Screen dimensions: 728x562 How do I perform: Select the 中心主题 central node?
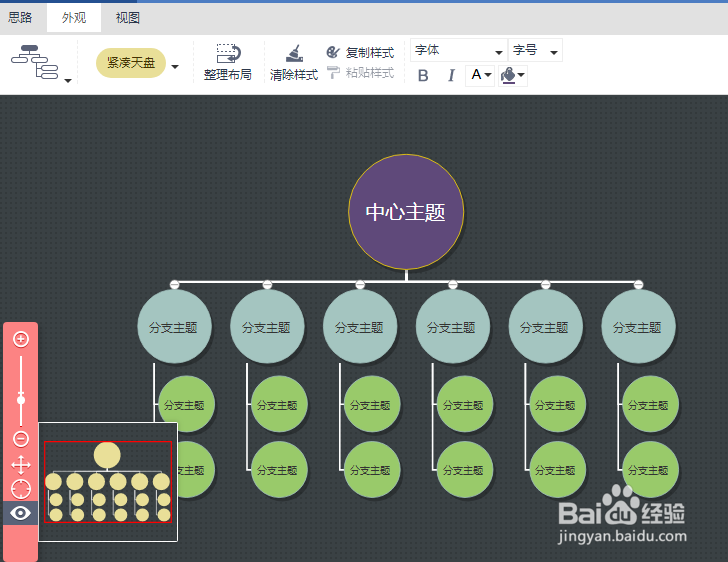[x=406, y=212]
